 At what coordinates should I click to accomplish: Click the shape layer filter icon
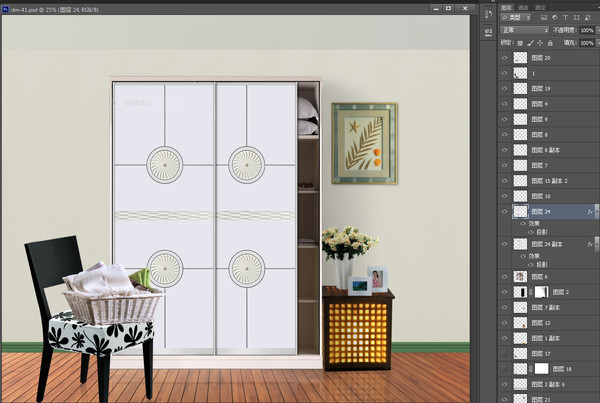(x=576, y=18)
